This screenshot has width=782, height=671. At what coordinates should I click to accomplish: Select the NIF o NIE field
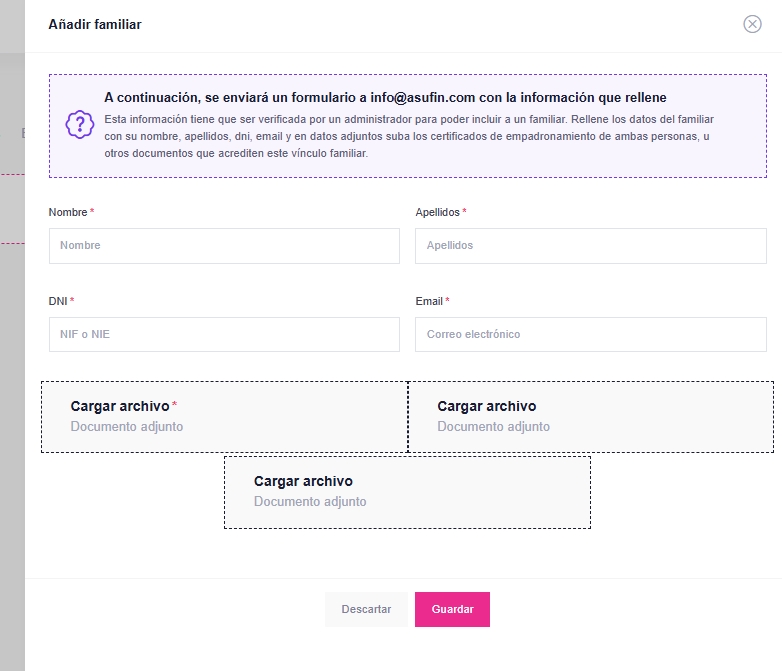tap(224, 335)
